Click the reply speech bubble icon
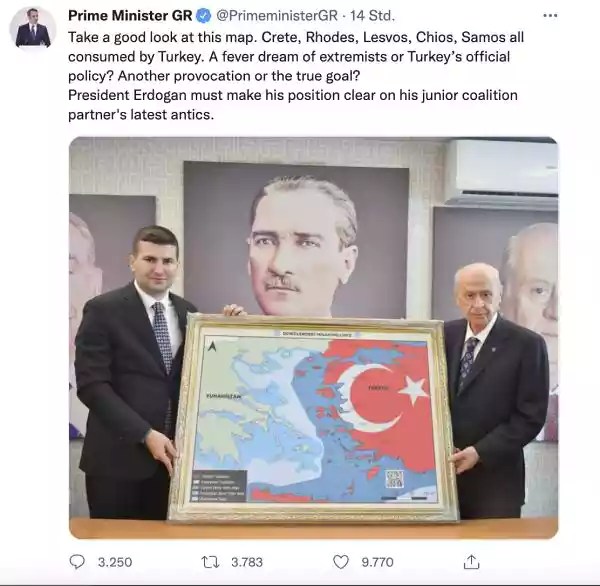Image resolution: width=600 pixels, height=586 pixels. coord(77,562)
